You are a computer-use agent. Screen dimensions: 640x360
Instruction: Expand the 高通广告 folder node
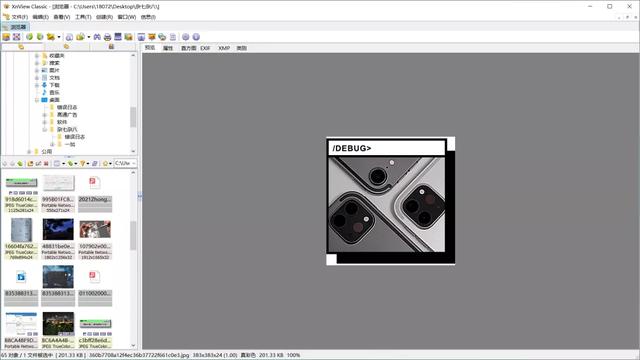click(x=44, y=115)
